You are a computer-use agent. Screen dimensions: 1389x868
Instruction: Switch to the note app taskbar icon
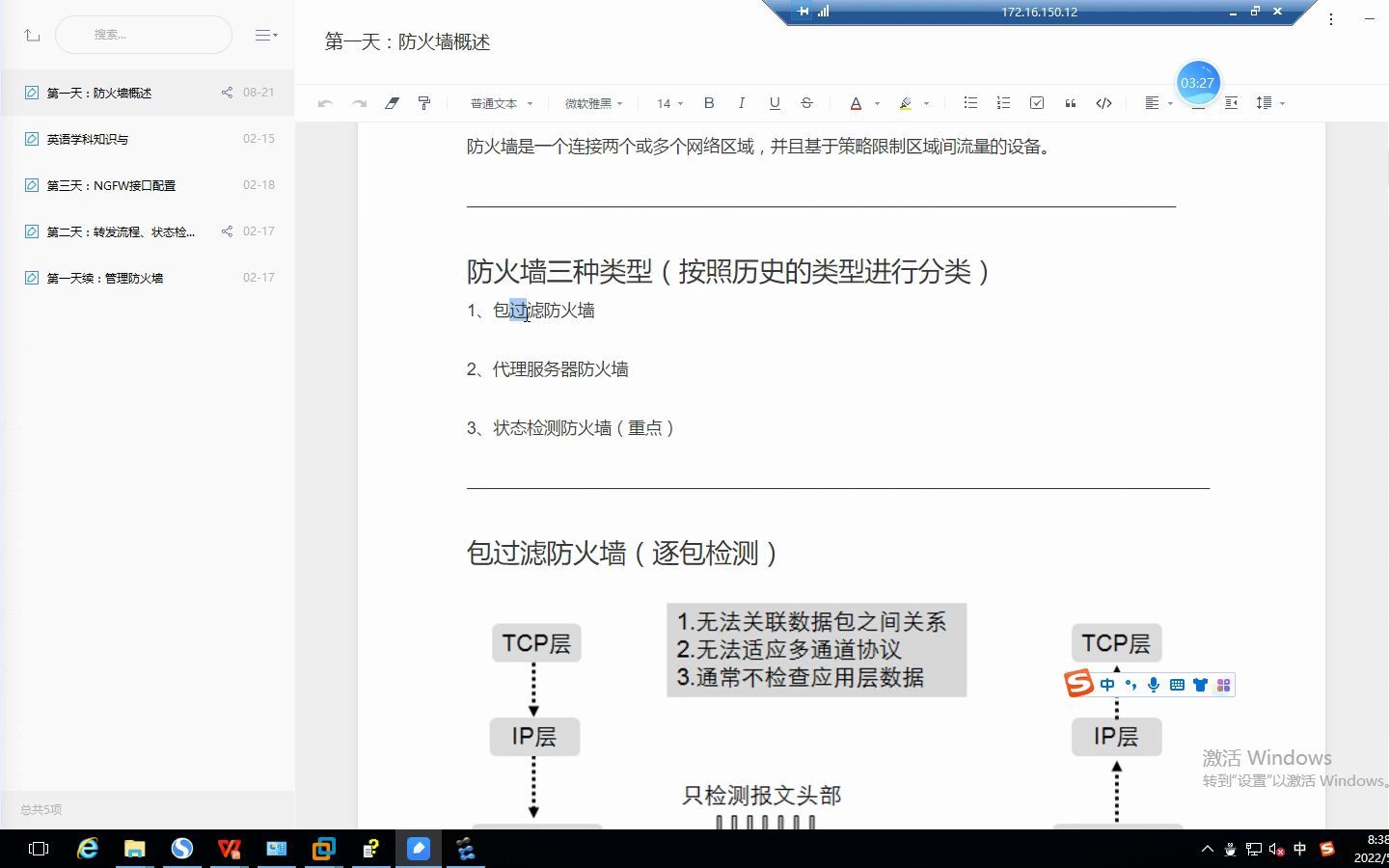[x=419, y=849]
